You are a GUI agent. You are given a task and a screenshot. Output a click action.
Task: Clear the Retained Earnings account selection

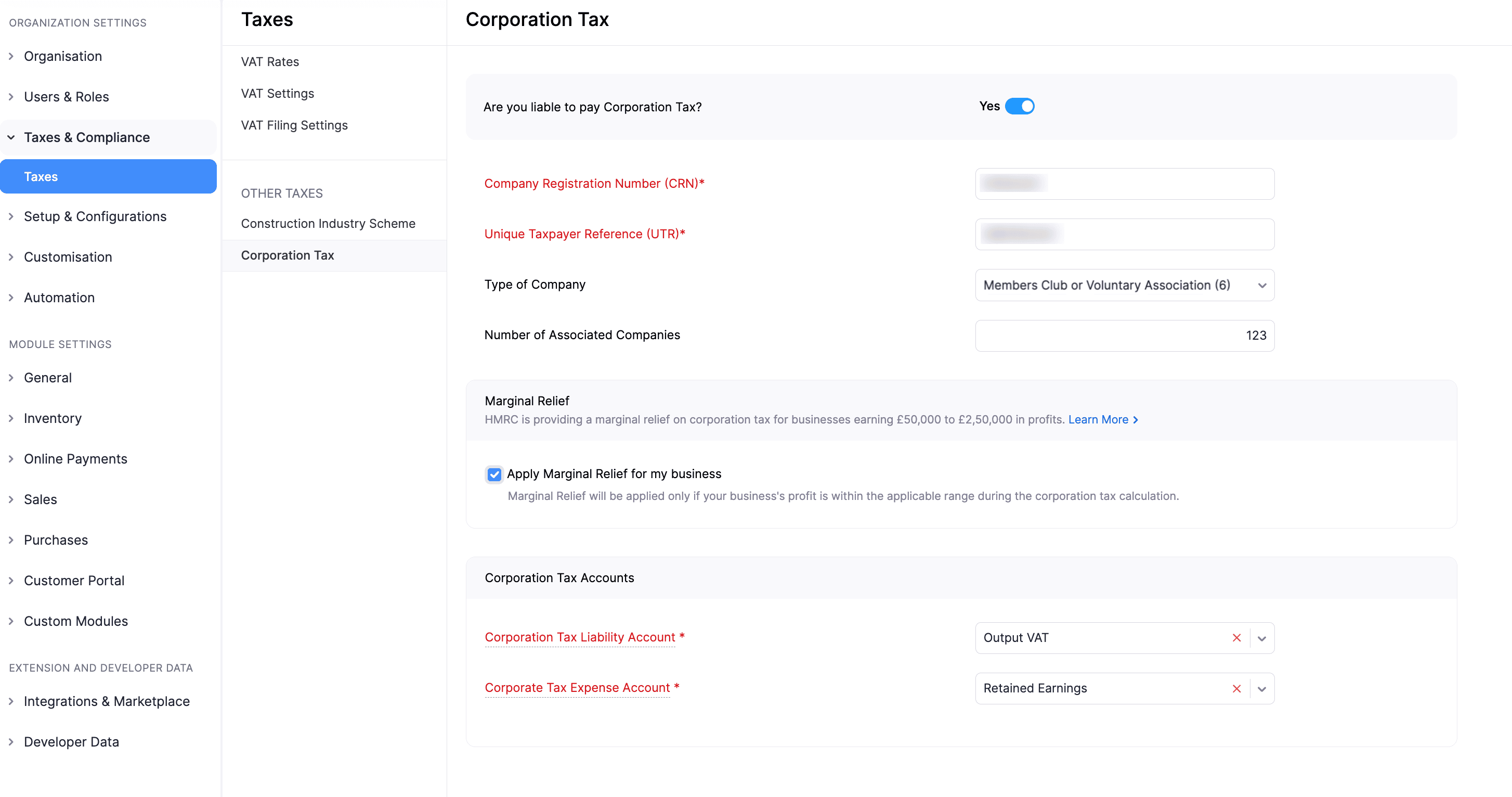[x=1237, y=688]
